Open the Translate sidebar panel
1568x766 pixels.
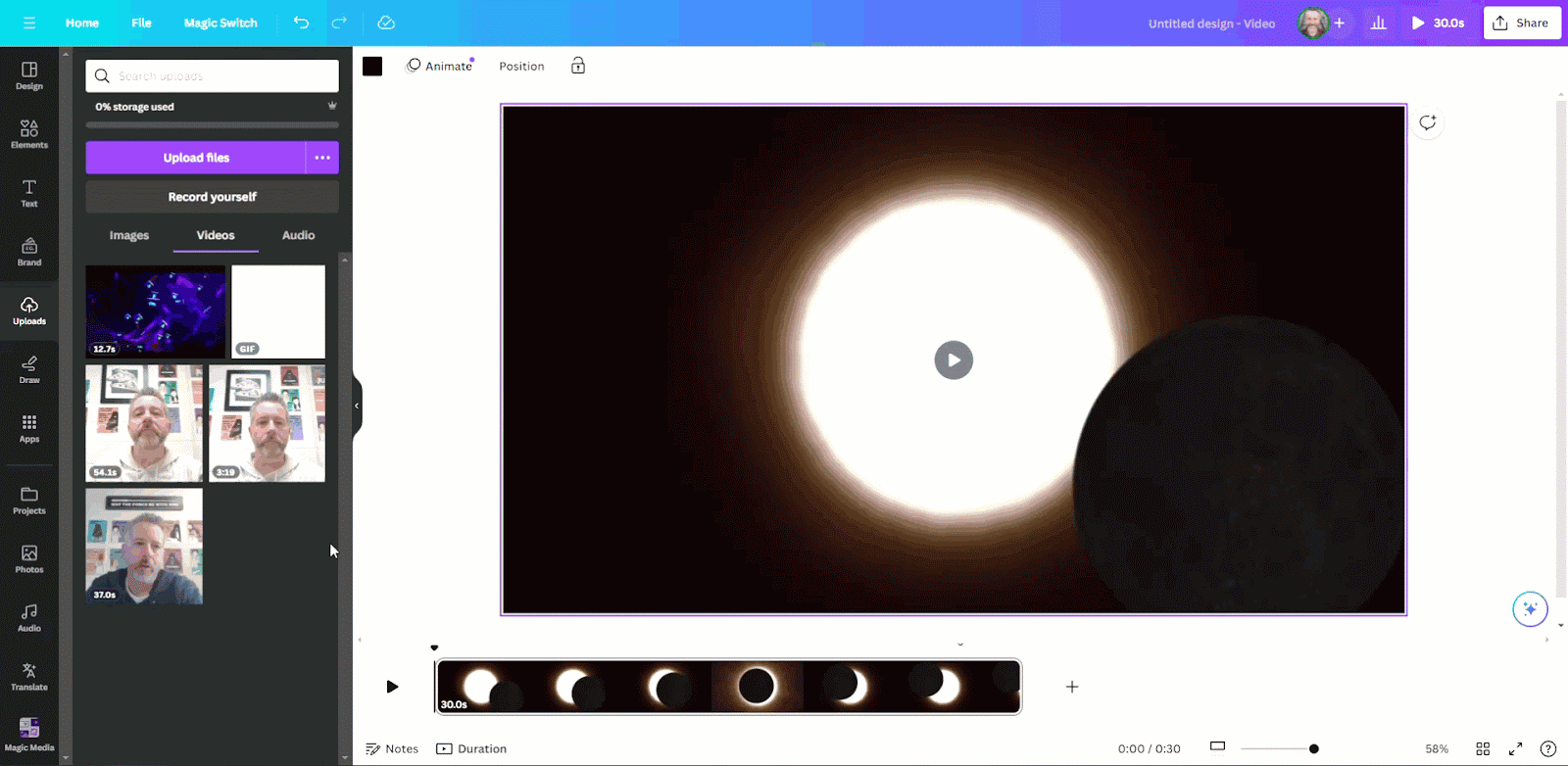(x=29, y=677)
